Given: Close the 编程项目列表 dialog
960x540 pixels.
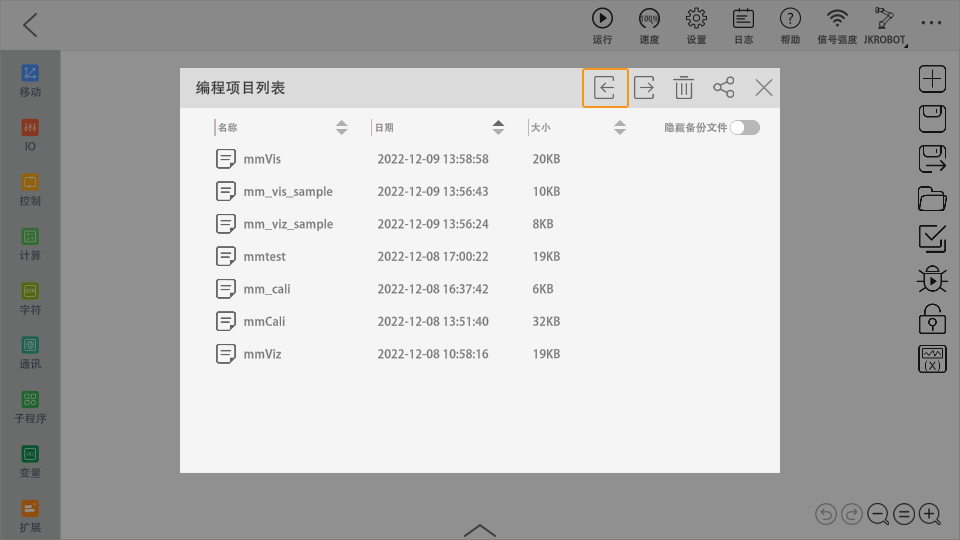Looking at the screenshot, I should (763, 88).
